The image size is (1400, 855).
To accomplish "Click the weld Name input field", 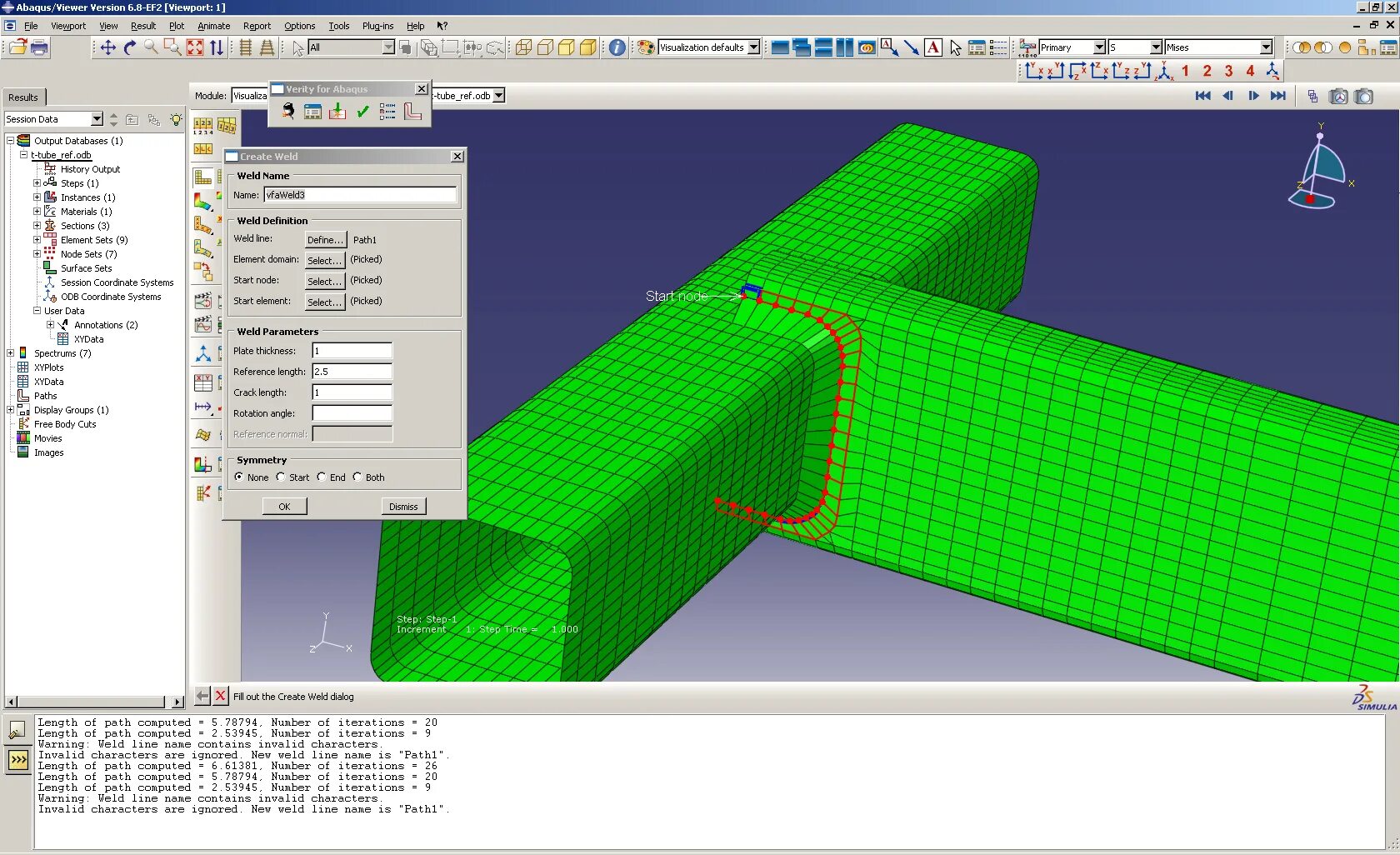I will (360, 195).
